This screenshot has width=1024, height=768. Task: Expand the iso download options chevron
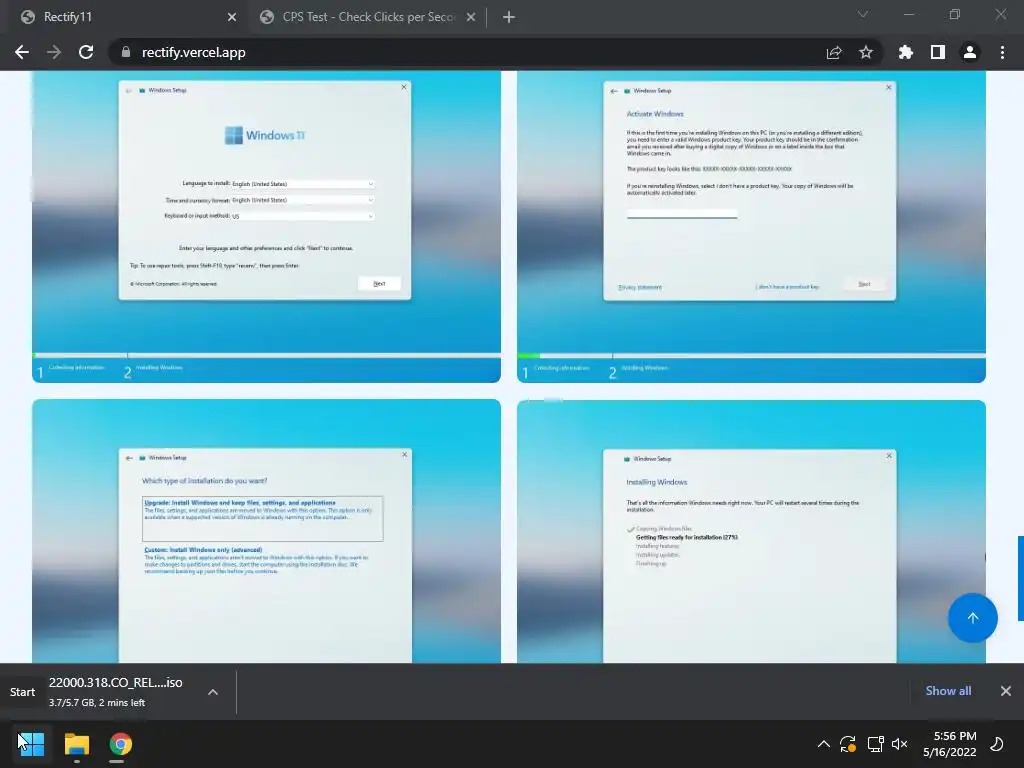tap(213, 692)
